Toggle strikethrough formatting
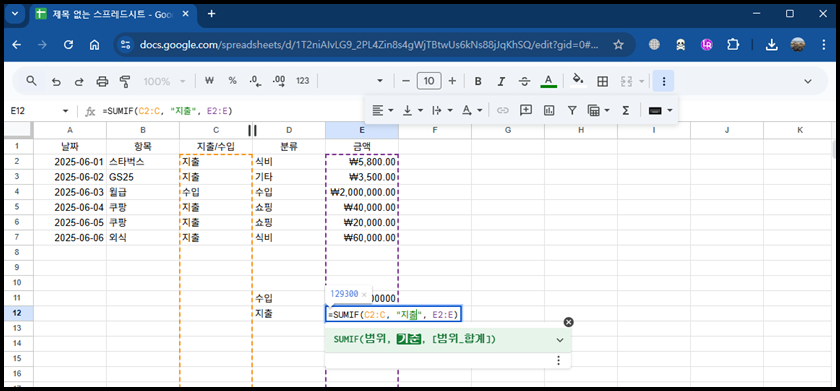This screenshot has width=840, height=391. [524, 81]
